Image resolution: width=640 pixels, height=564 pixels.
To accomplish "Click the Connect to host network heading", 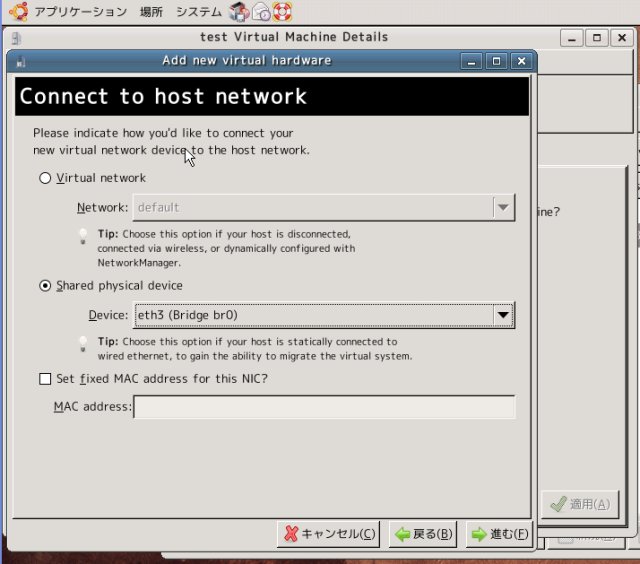I will [x=163, y=97].
